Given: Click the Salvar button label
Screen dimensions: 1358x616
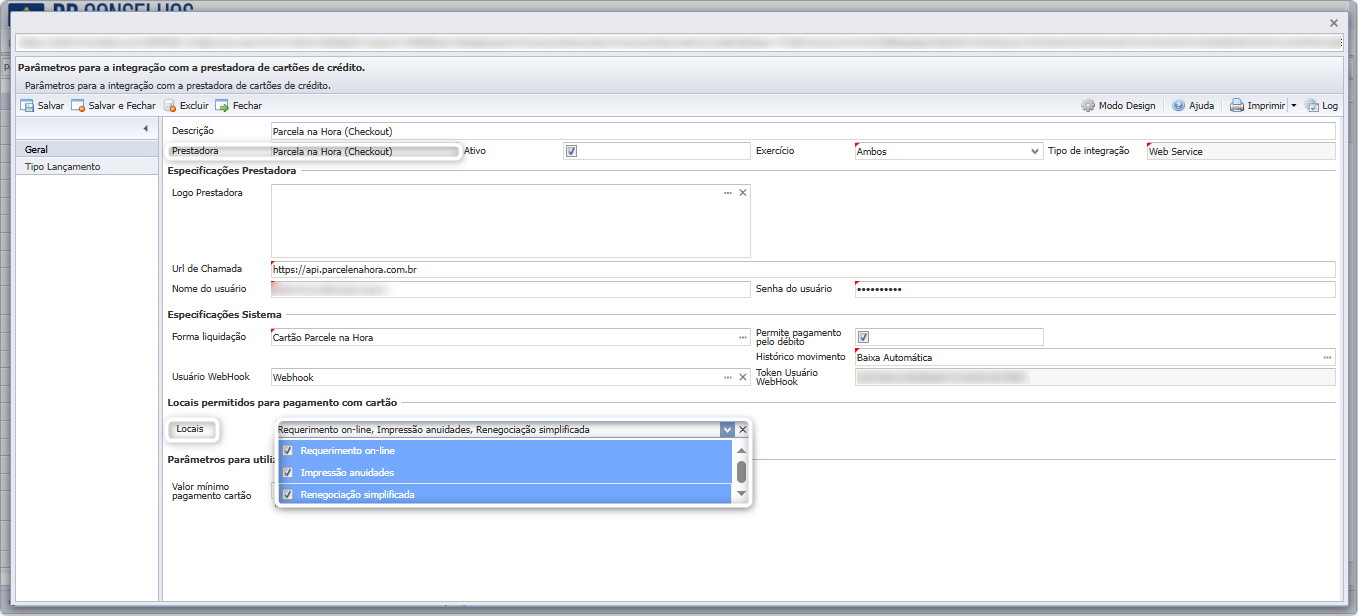Looking at the screenshot, I should (51, 105).
